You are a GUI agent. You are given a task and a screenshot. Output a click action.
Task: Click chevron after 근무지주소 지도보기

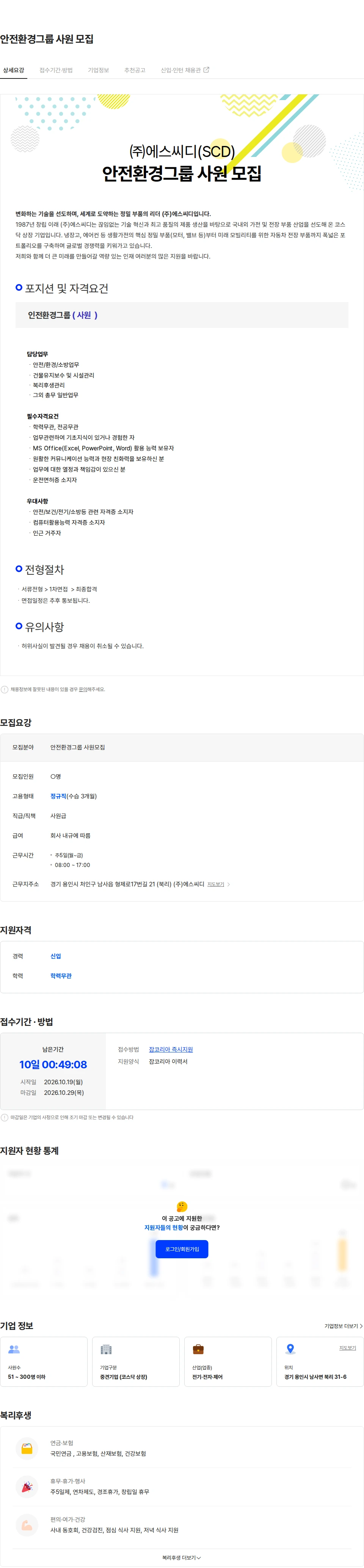228,884
